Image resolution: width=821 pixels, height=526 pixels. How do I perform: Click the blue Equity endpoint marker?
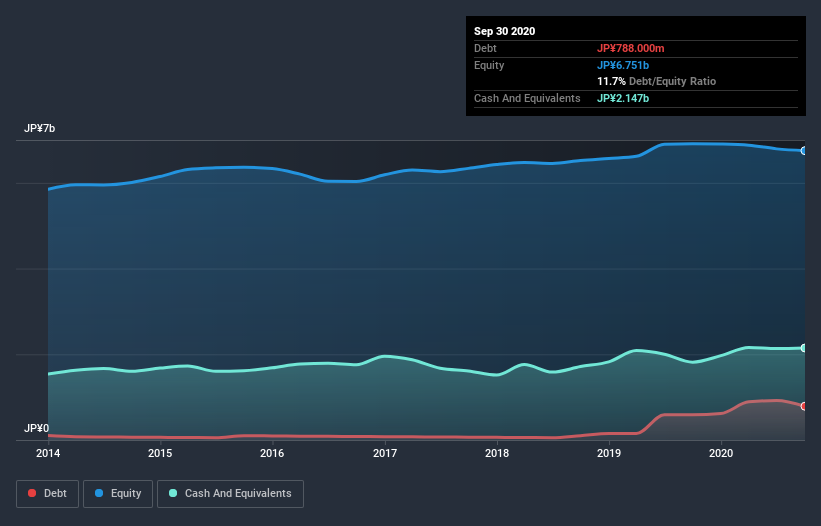pyautogui.click(x=804, y=151)
